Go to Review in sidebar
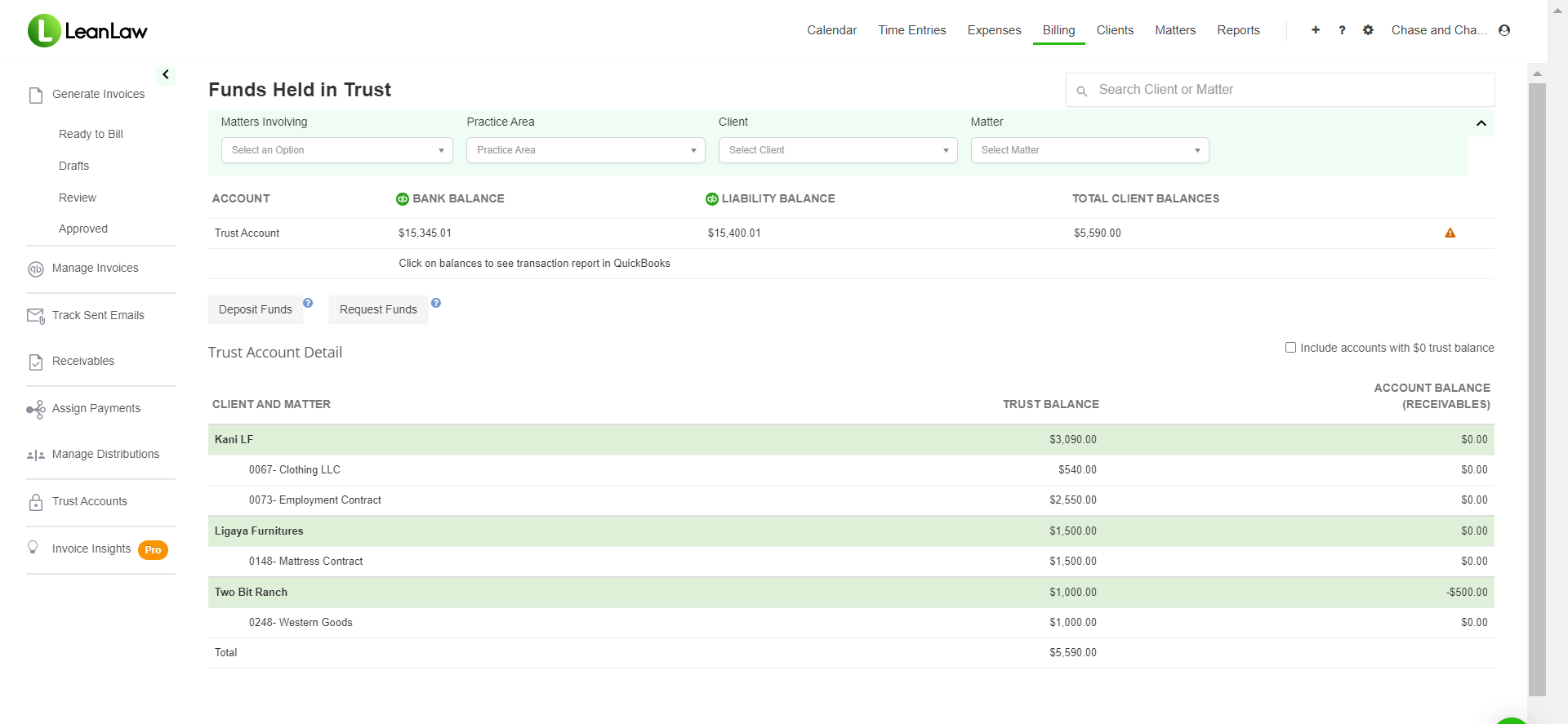Screen dimensions: 1568x724 pos(78,198)
